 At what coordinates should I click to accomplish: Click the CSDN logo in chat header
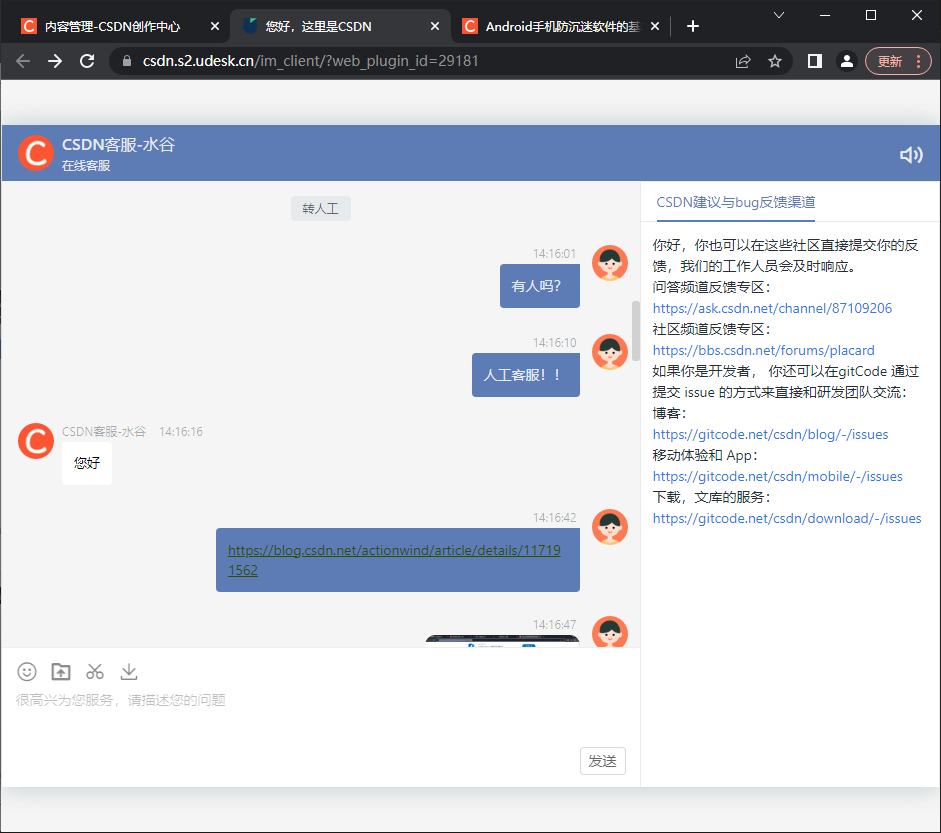point(36,153)
